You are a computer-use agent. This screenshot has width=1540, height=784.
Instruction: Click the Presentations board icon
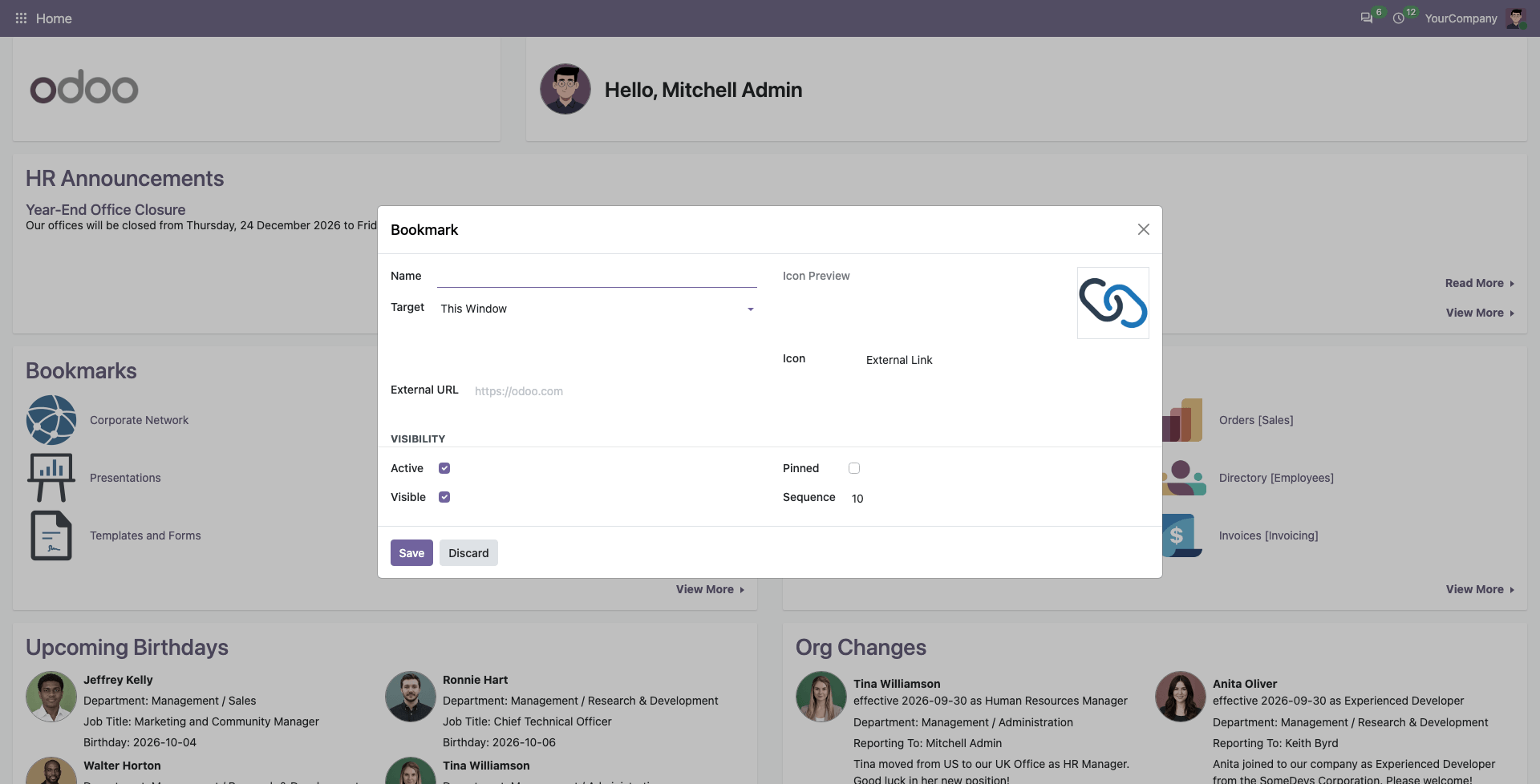coord(51,478)
